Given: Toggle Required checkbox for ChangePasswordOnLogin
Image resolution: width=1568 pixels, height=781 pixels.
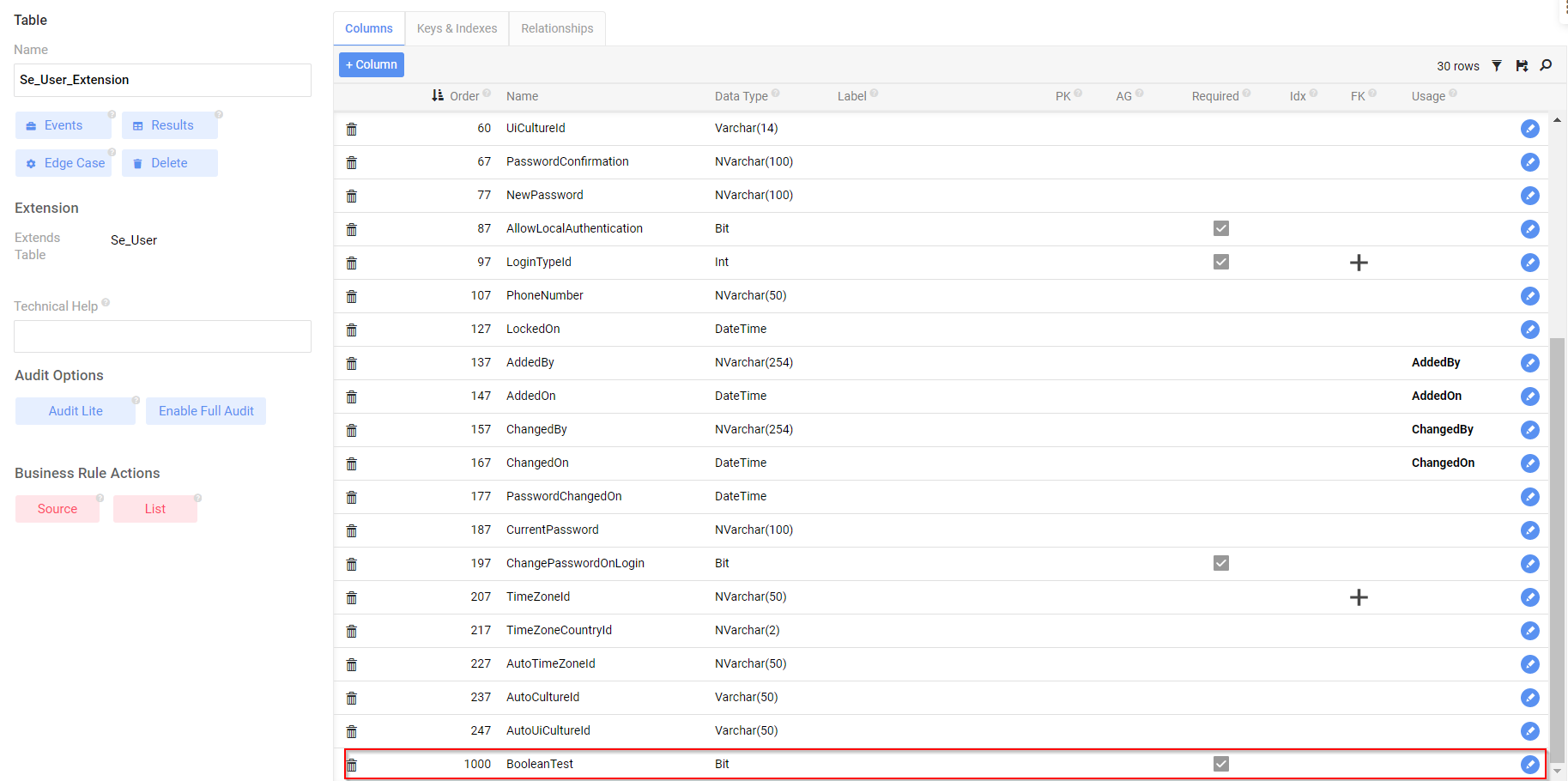Looking at the screenshot, I should click(x=1220, y=563).
